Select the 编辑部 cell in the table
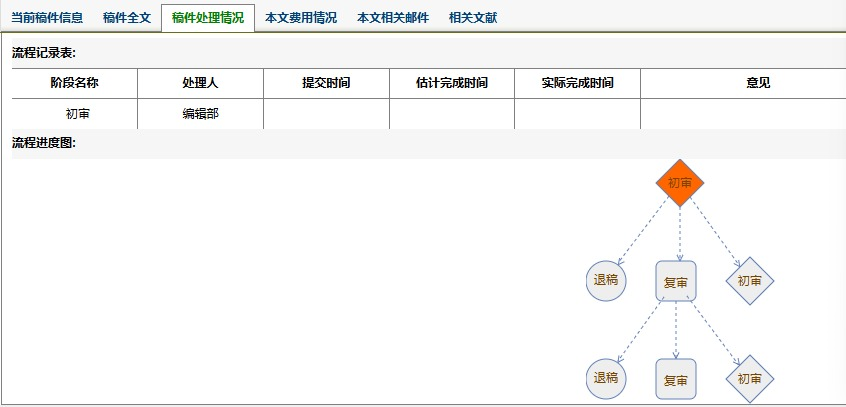846x407 pixels. [x=200, y=114]
